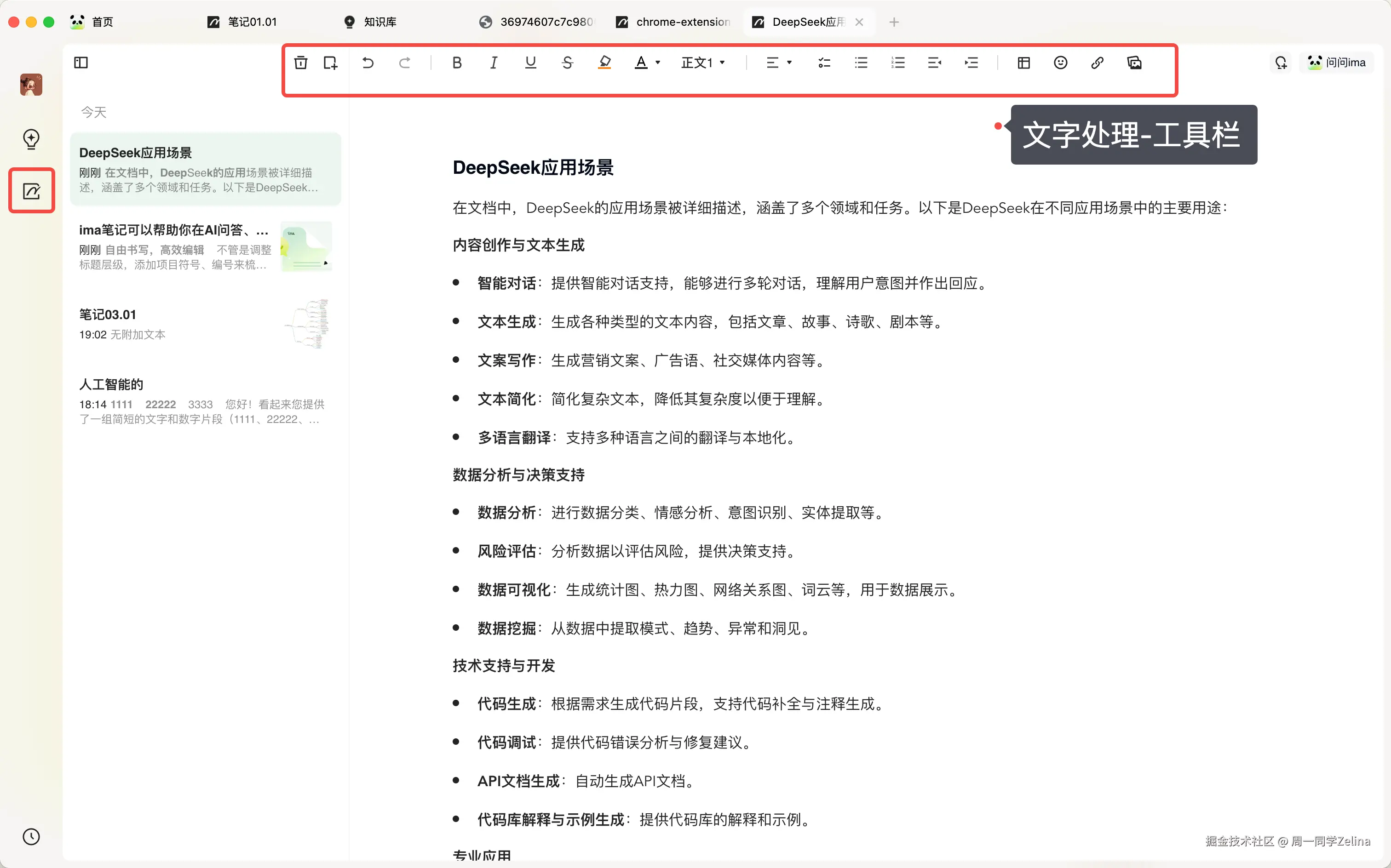Switch to the 知识库 tab
The height and width of the screenshot is (868, 1391).
pyautogui.click(x=378, y=22)
